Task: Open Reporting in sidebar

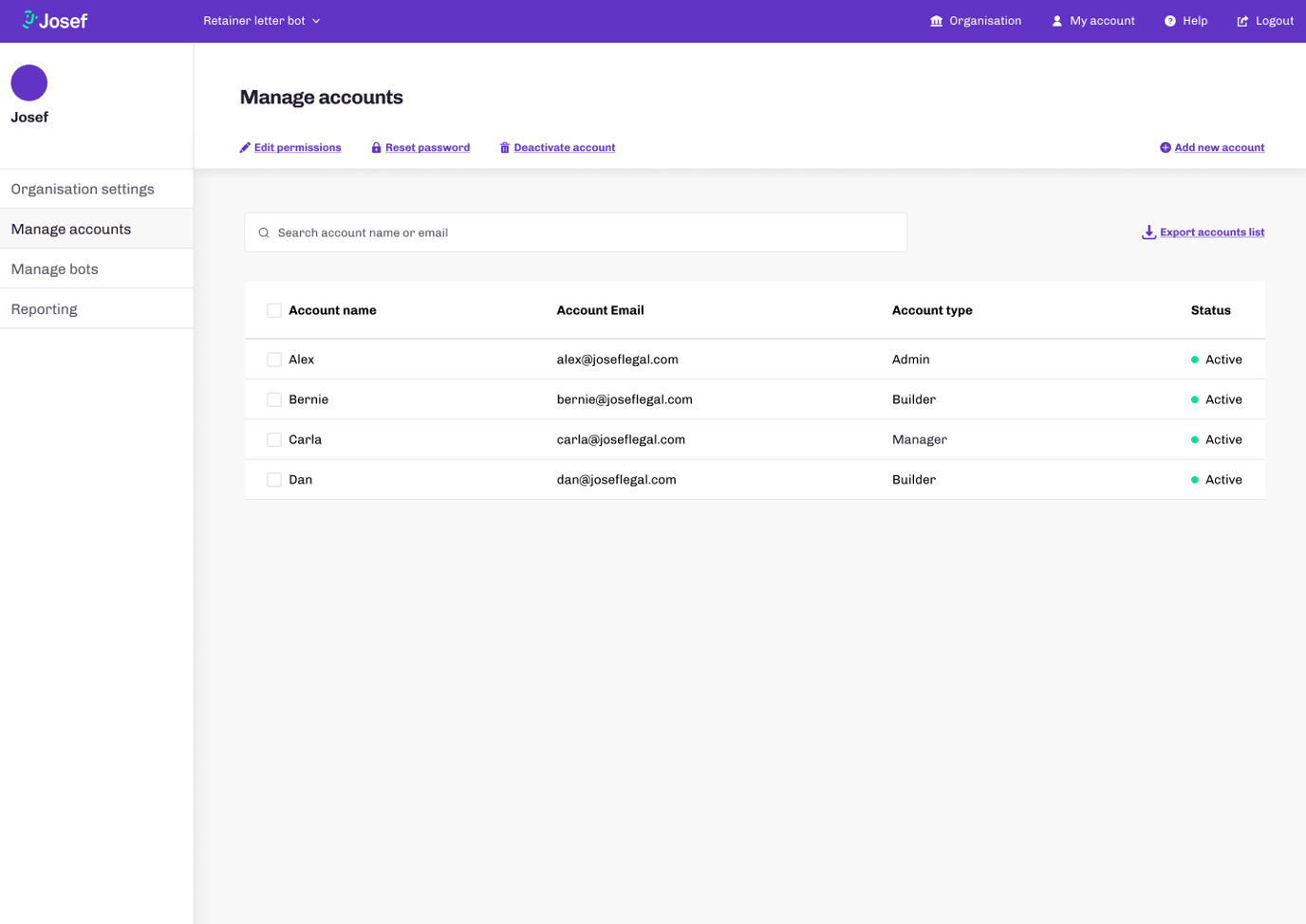Action: pyautogui.click(x=97, y=308)
